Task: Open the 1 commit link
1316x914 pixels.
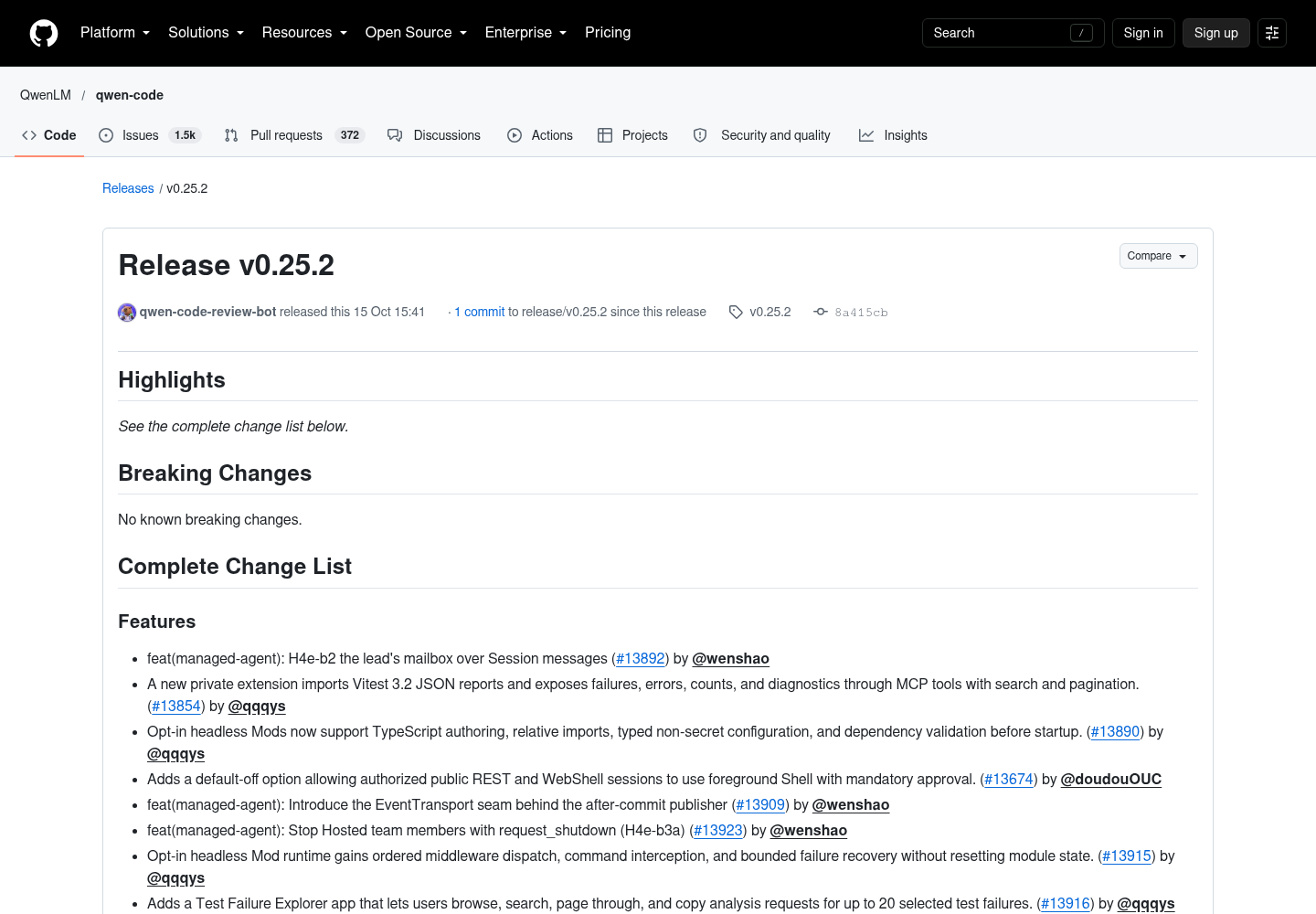Action: coord(480,312)
